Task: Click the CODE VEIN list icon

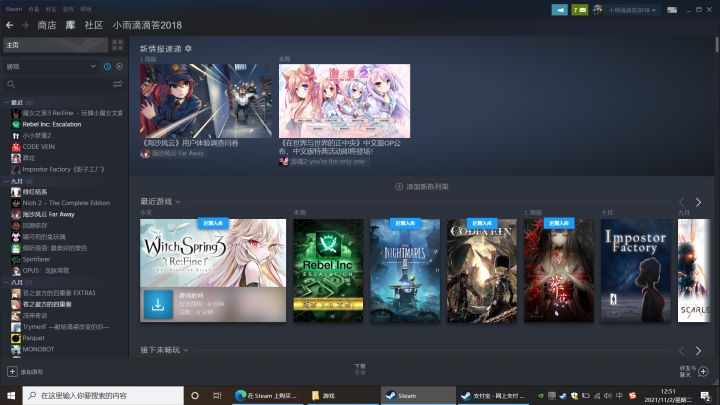Action: pos(16,147)
